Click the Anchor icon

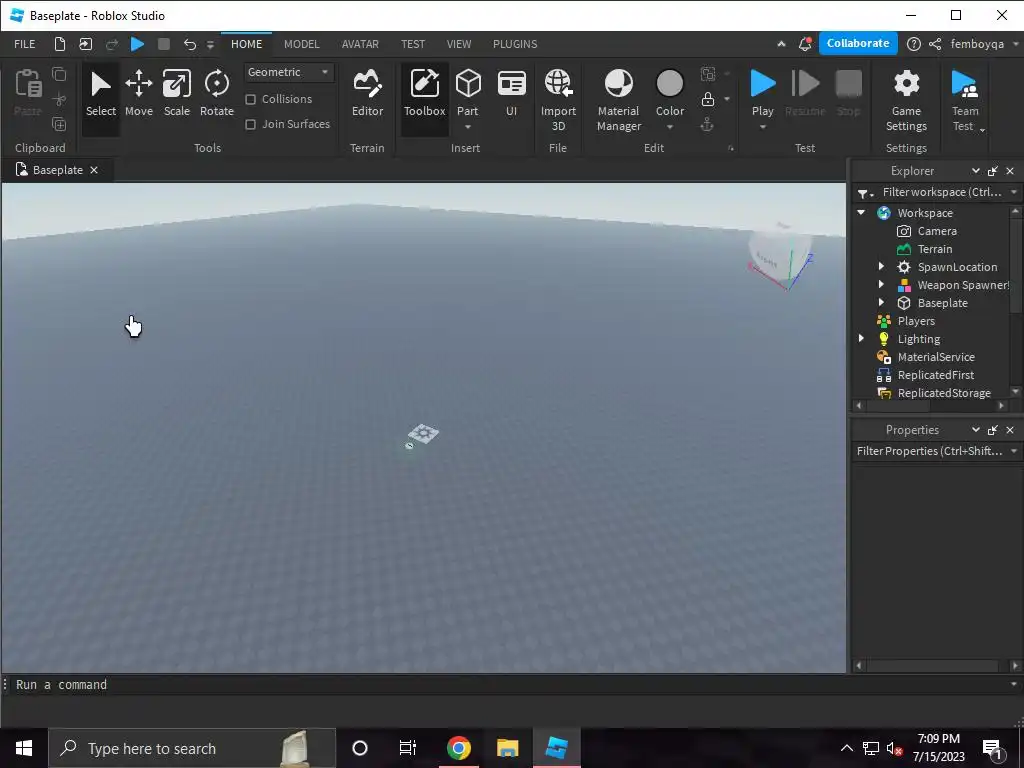click(x=707, y=124)
